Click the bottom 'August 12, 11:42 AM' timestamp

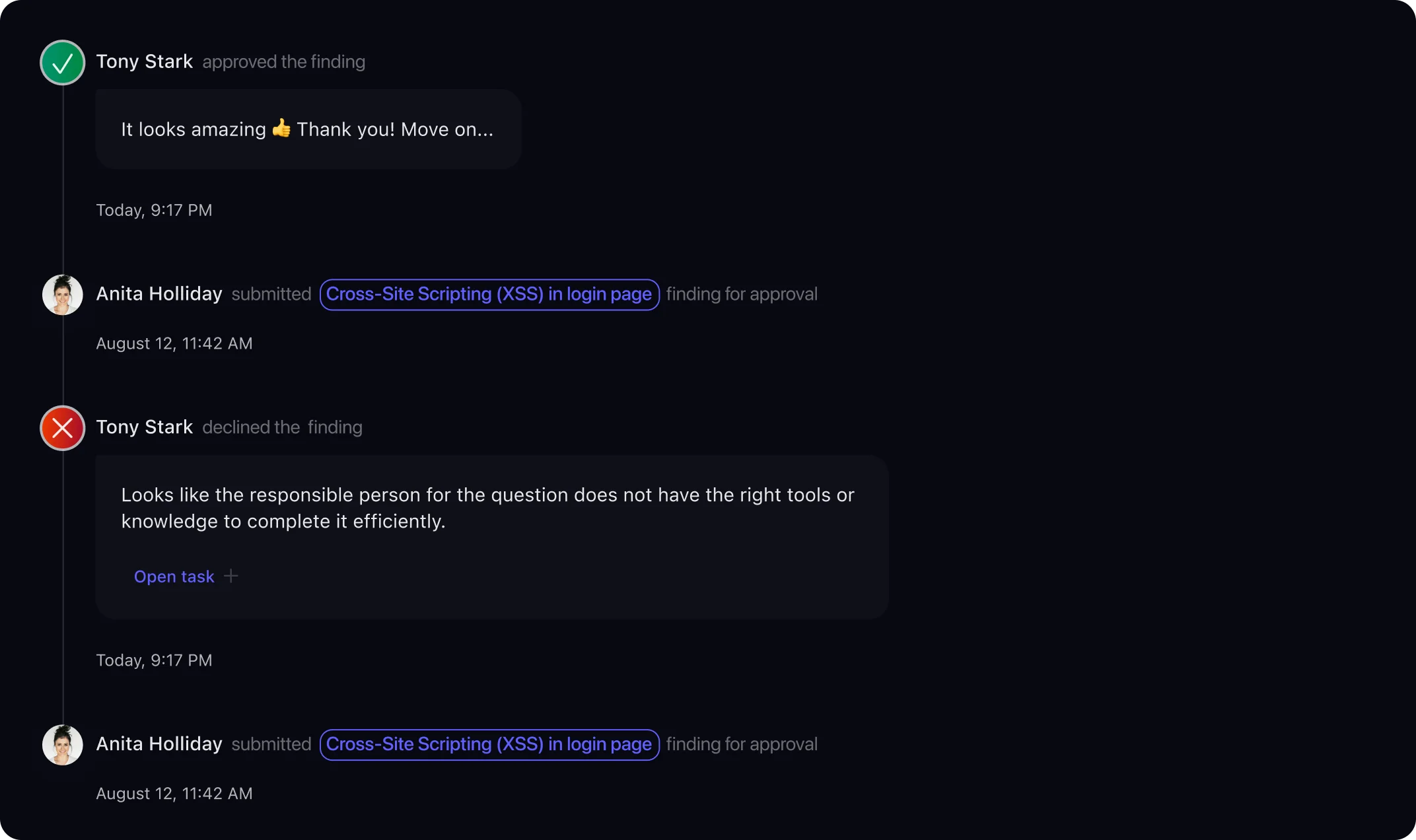click(174, 794)
